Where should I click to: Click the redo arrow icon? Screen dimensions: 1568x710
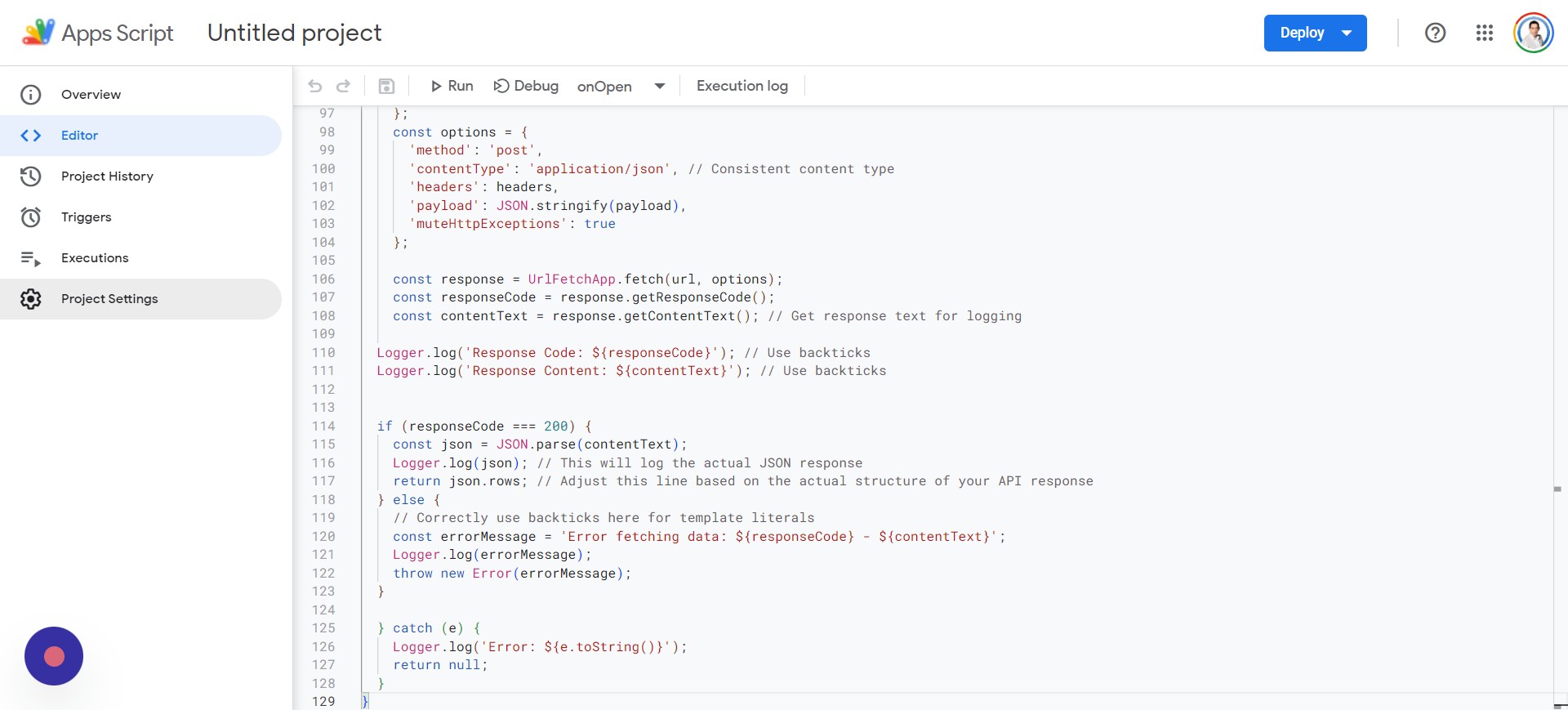point(344,86)
